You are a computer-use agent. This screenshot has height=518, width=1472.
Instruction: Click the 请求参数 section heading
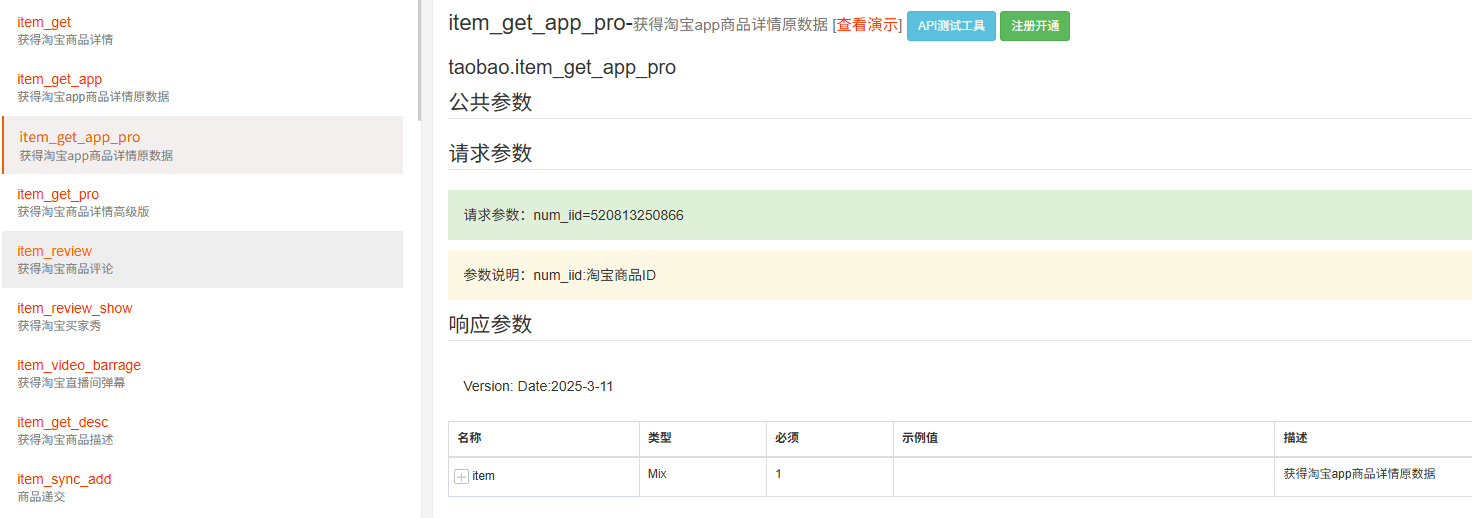490,153
